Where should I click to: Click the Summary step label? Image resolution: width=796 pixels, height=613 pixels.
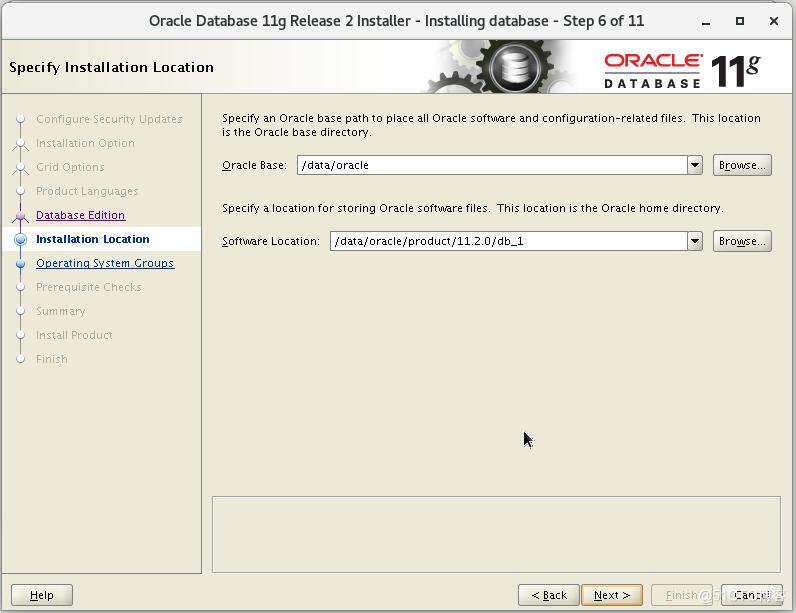[60, 311]
